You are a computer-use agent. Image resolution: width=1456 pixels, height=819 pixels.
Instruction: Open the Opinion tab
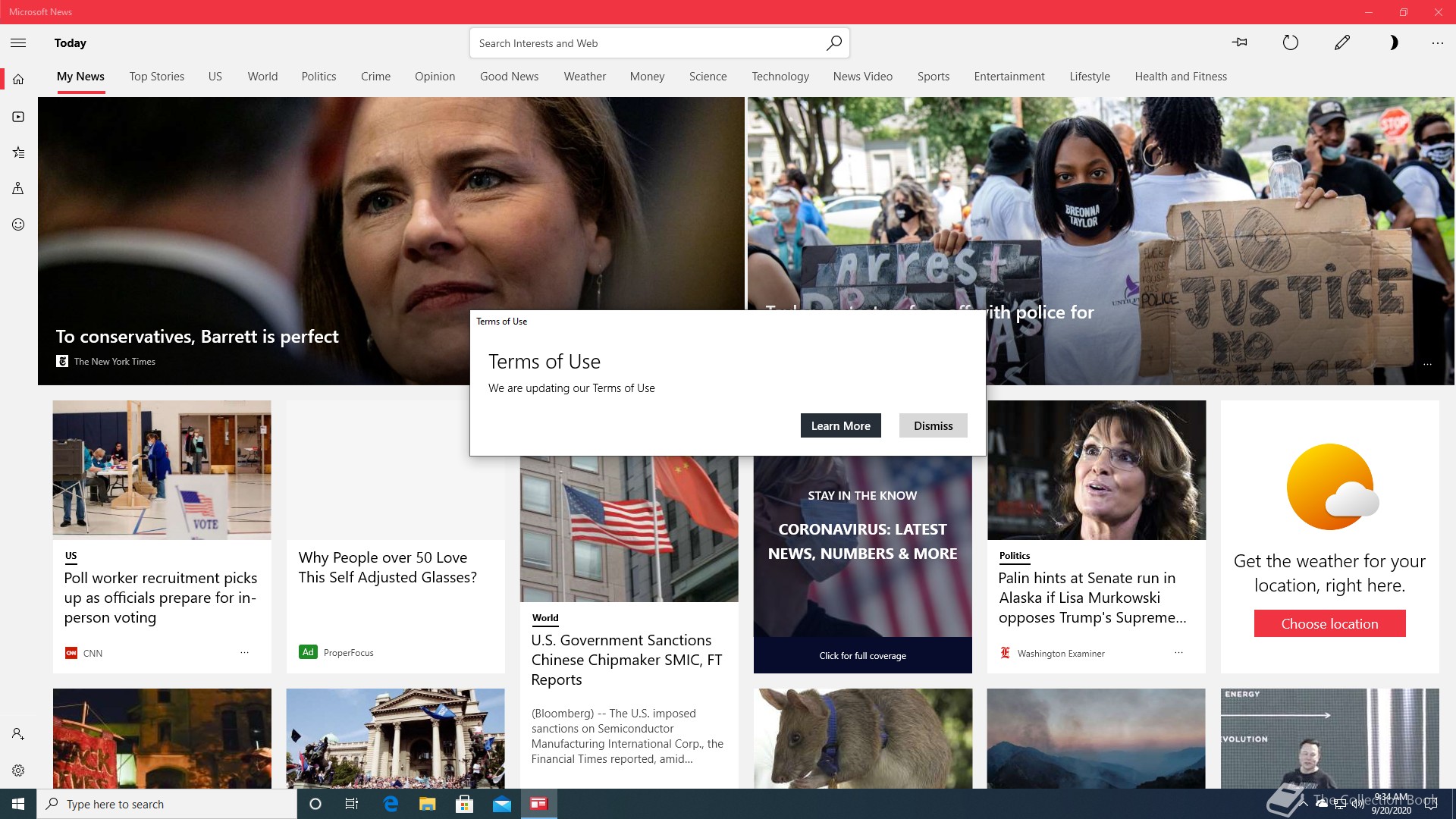click(x=435, y=77)
